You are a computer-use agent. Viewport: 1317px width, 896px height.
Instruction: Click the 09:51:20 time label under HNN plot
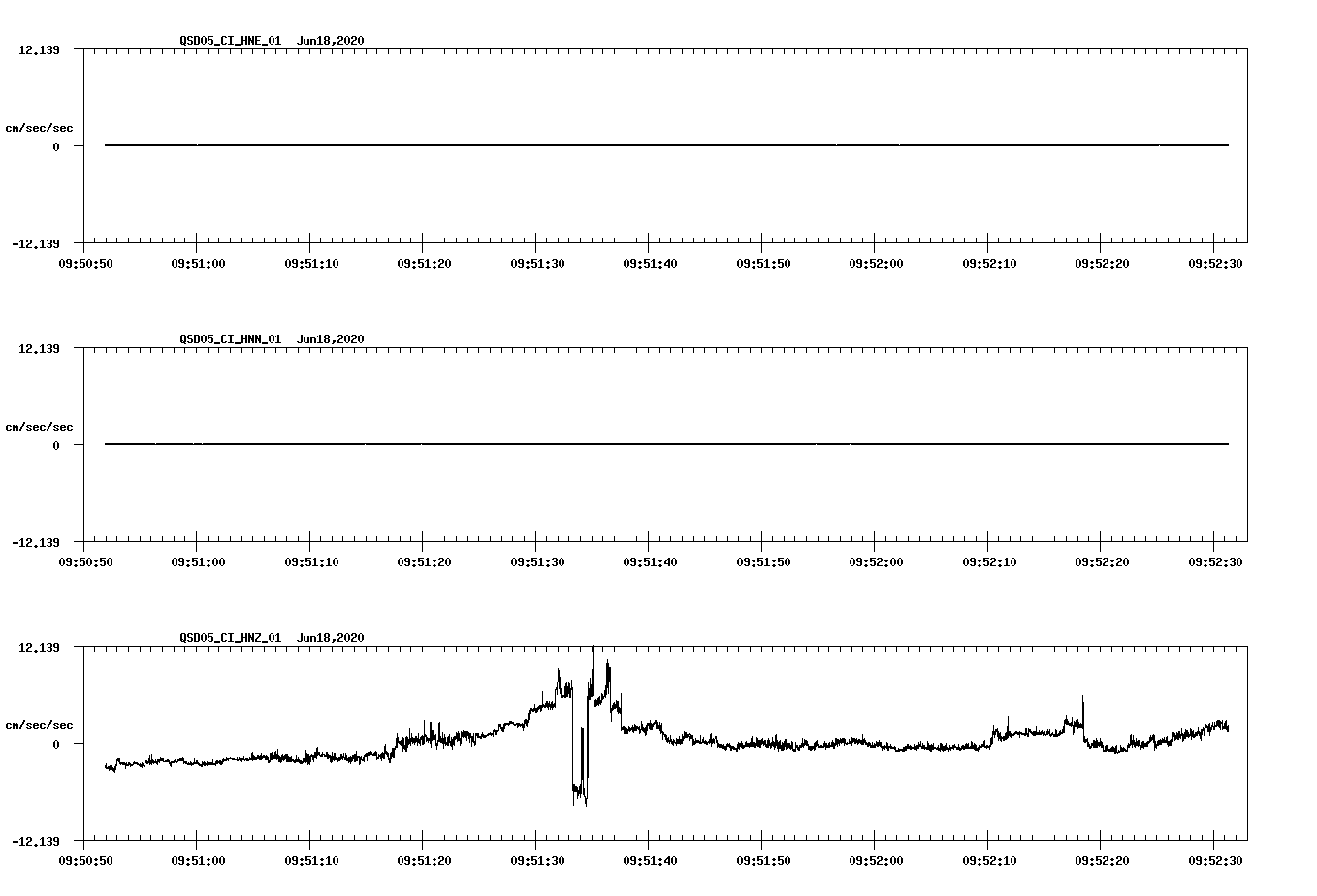coord(424,561)
